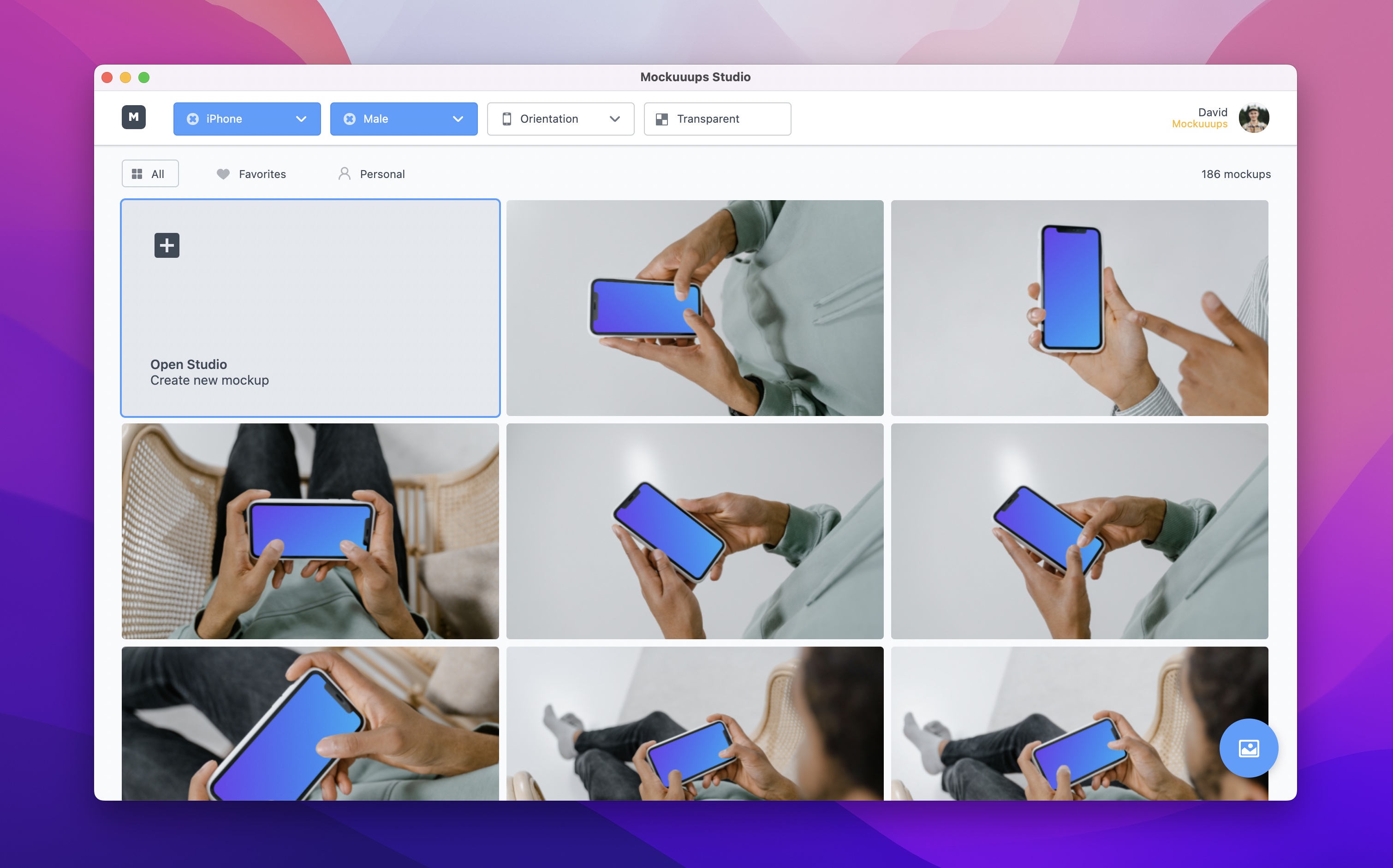
Task: Expand the Orientation dropdown chevron
Action: pyautogui.click(x=615, y=119)
